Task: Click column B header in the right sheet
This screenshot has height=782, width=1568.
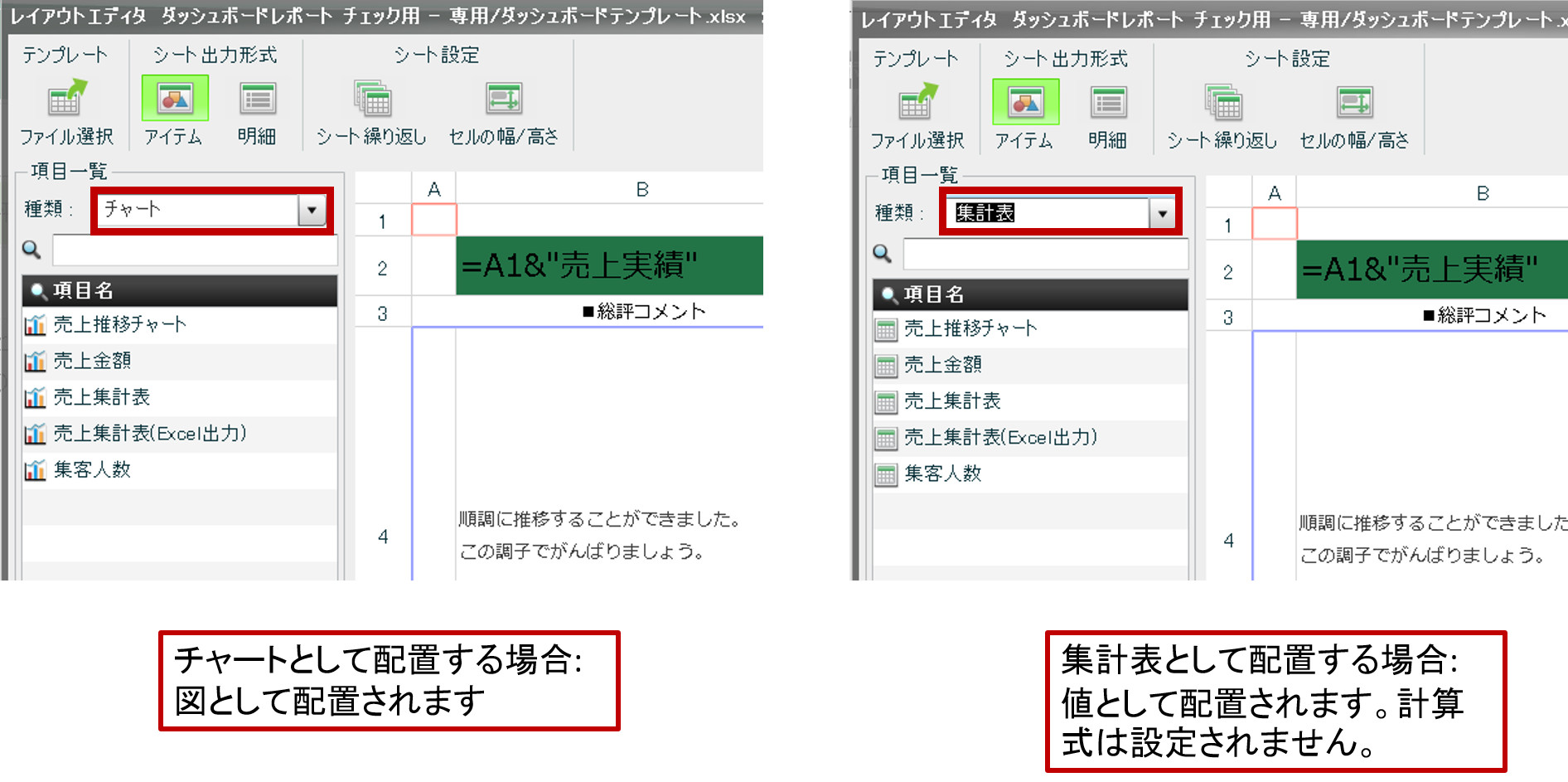Action: 1482,193
